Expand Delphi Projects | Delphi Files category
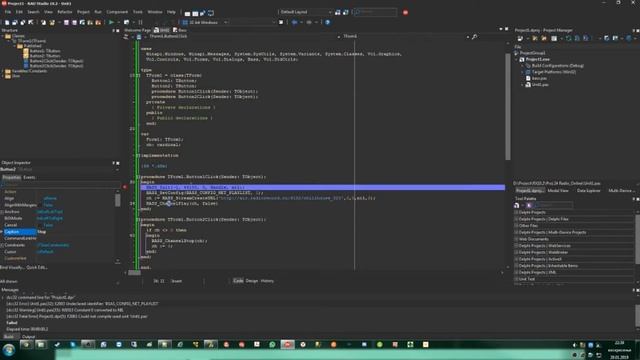Image resolution: width=640 pixels, height=360 pixels. [516, 219]
